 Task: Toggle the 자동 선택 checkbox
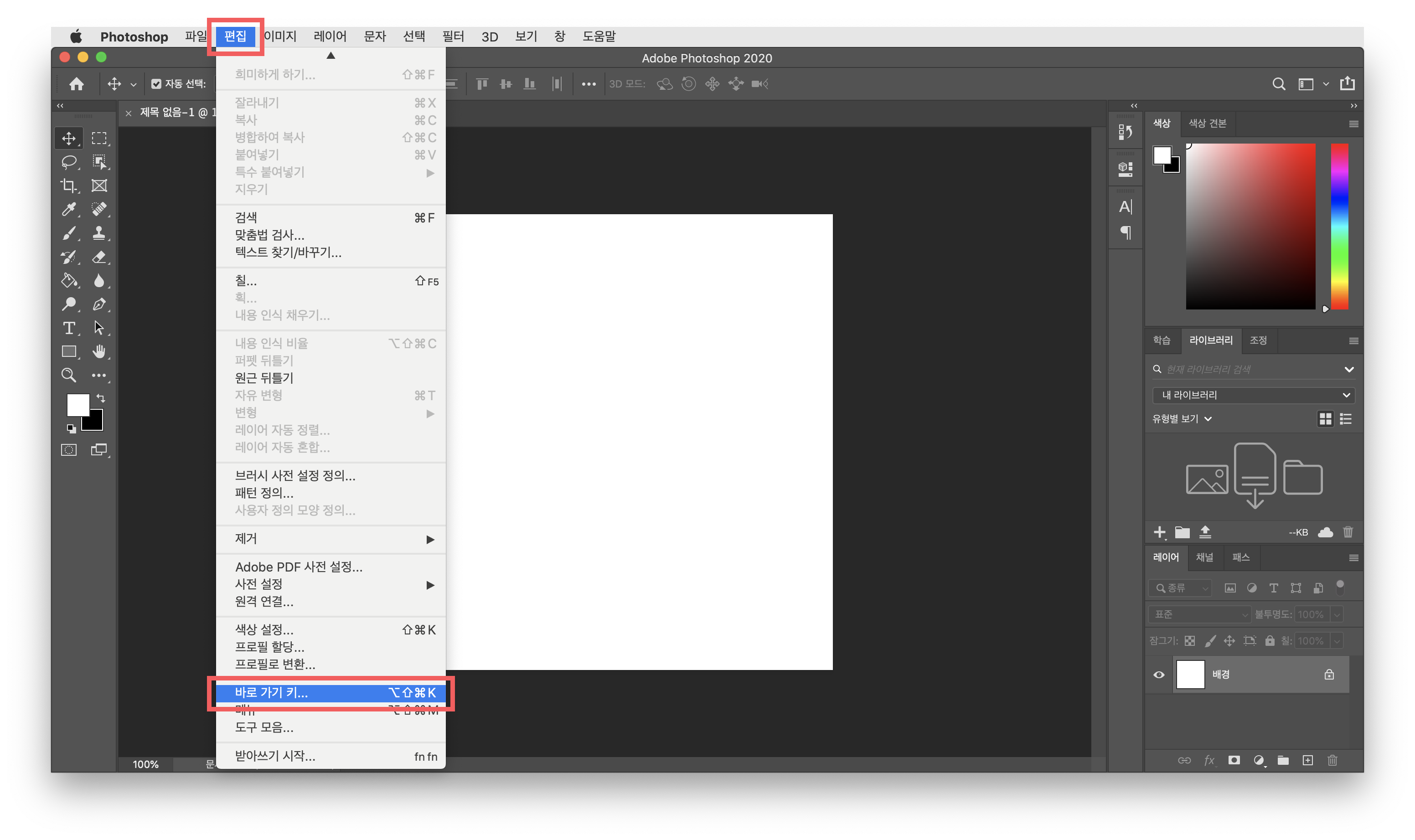[x=156, y=84]
